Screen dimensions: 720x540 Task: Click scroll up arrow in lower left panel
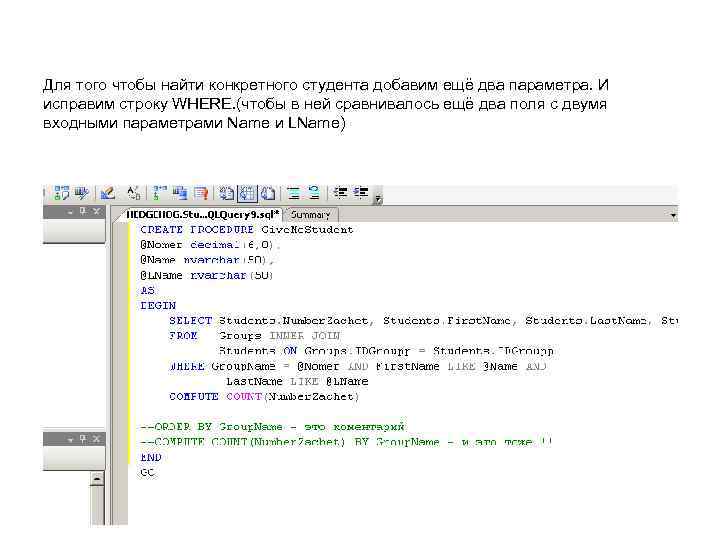[x=97, y=479]
